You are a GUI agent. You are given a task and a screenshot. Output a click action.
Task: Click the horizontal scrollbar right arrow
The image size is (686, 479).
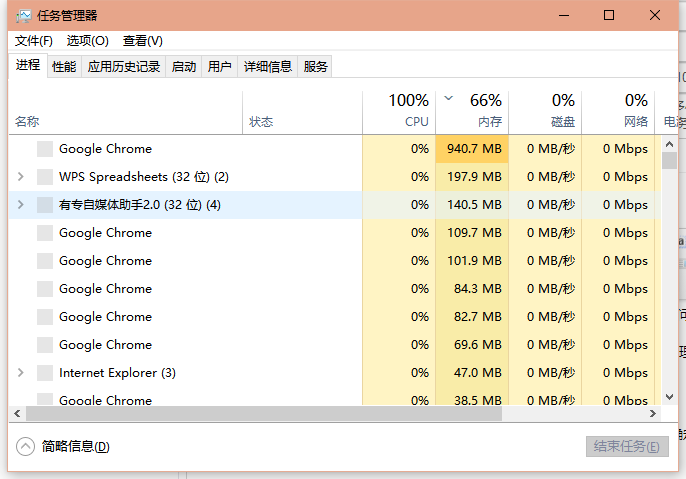click(x=653, y=413)
